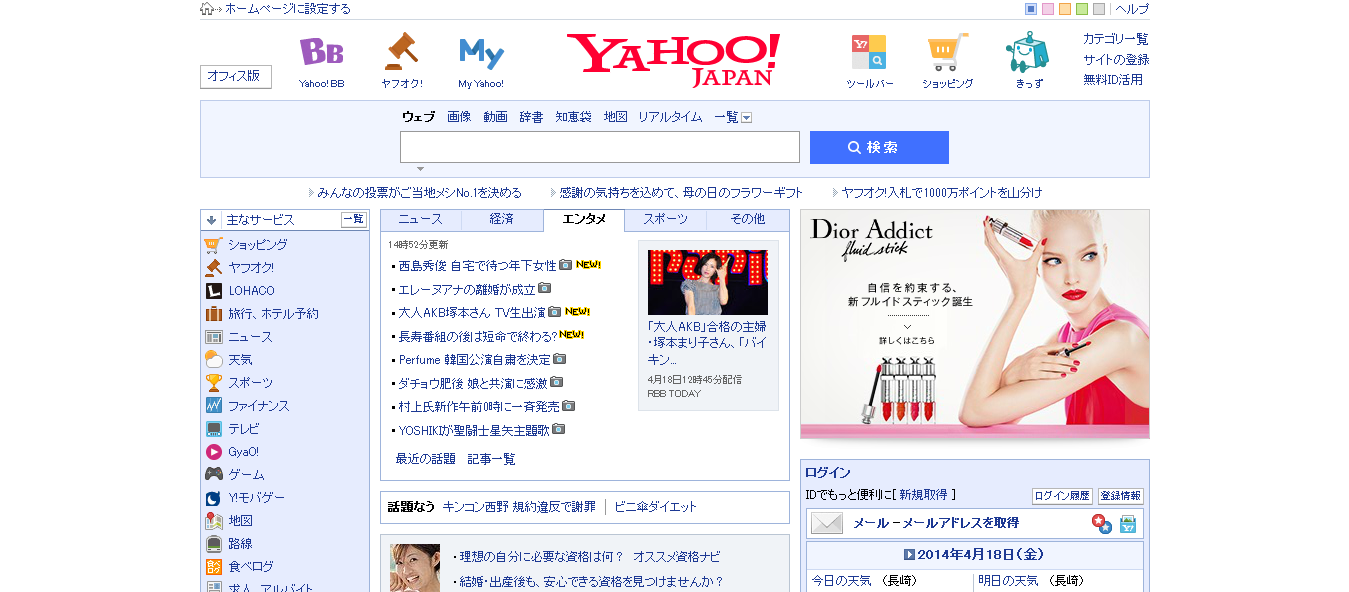Collapse the 主なサービス arrow icon
The width and height of the screenshot is (1349, 592).
point(211,220)
